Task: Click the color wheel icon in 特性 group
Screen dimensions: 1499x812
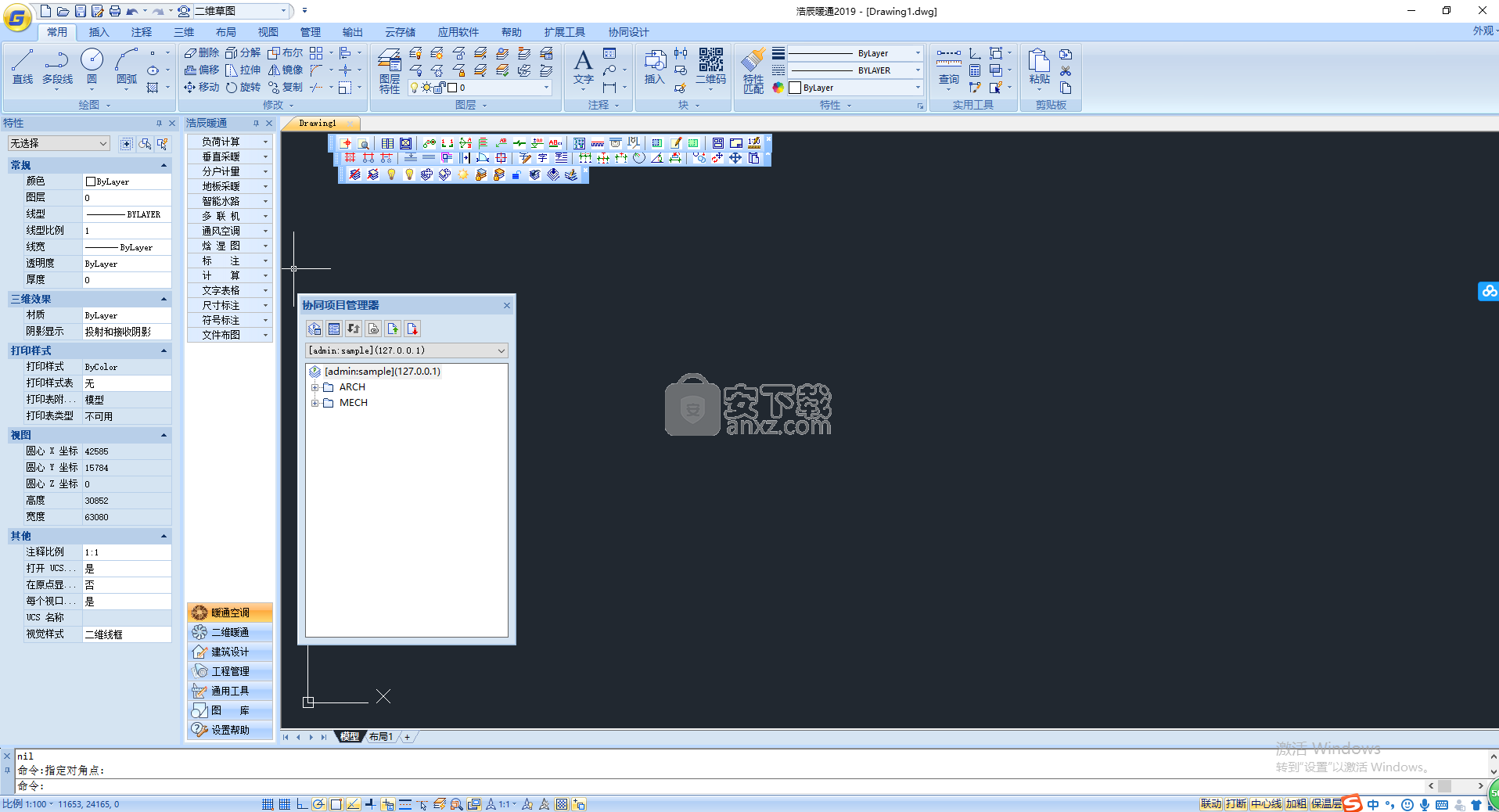Action: pyautogui.click(x=778, y=88)
